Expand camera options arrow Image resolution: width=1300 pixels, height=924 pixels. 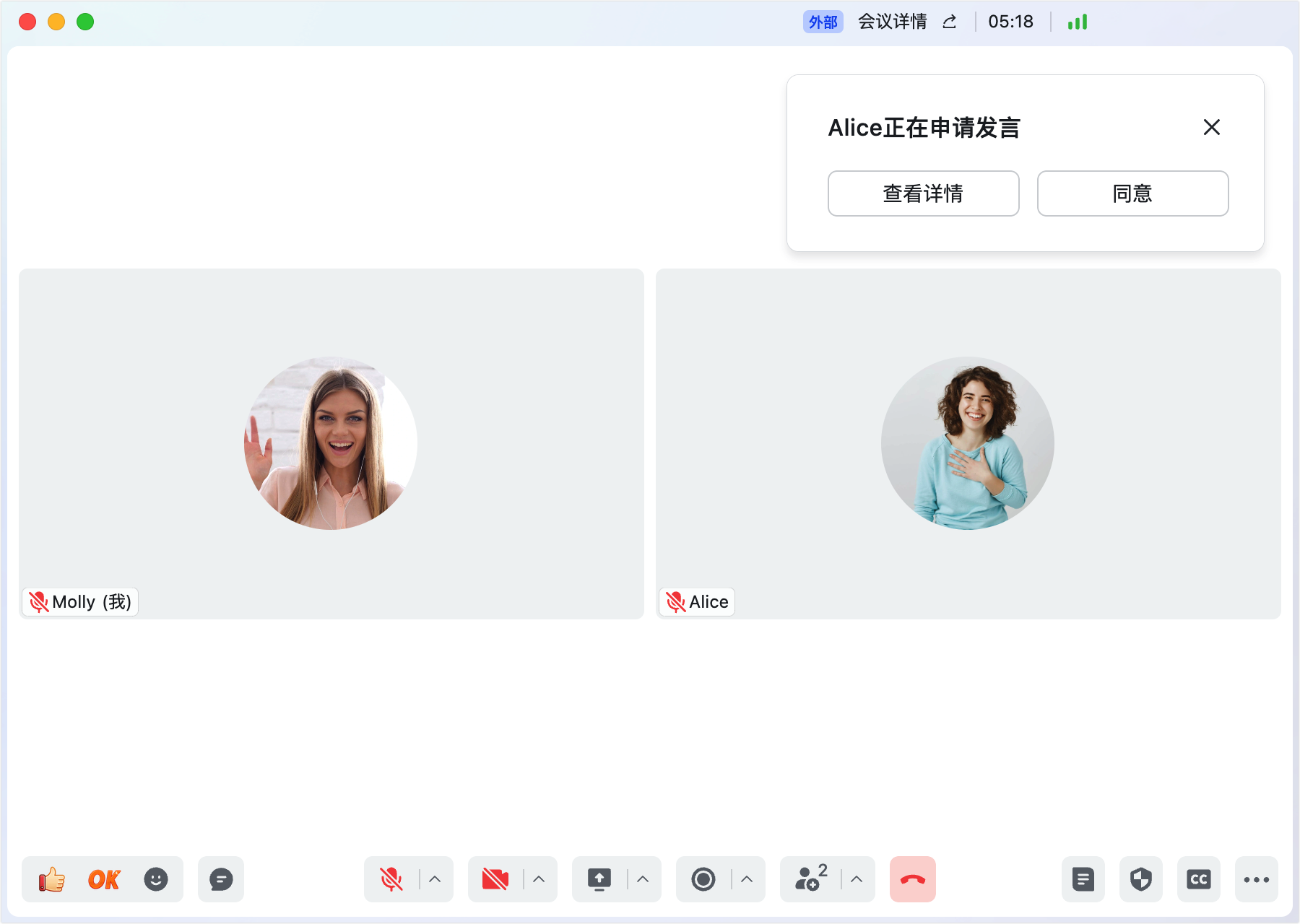(x=539, y=879)
